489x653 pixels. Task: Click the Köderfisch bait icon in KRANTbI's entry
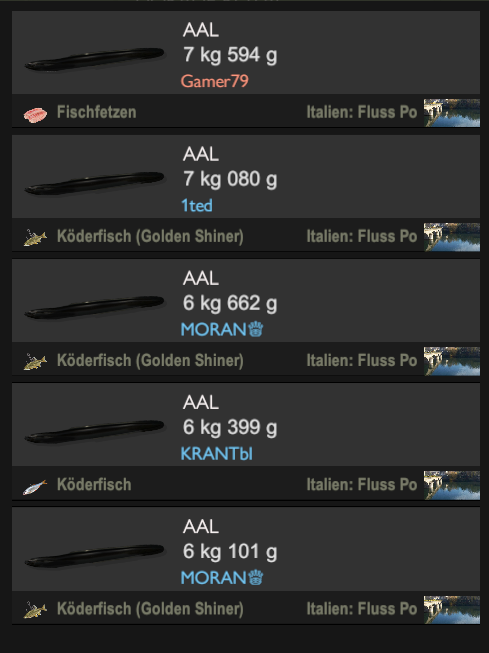pyautogui.click(x=35, y=487)
